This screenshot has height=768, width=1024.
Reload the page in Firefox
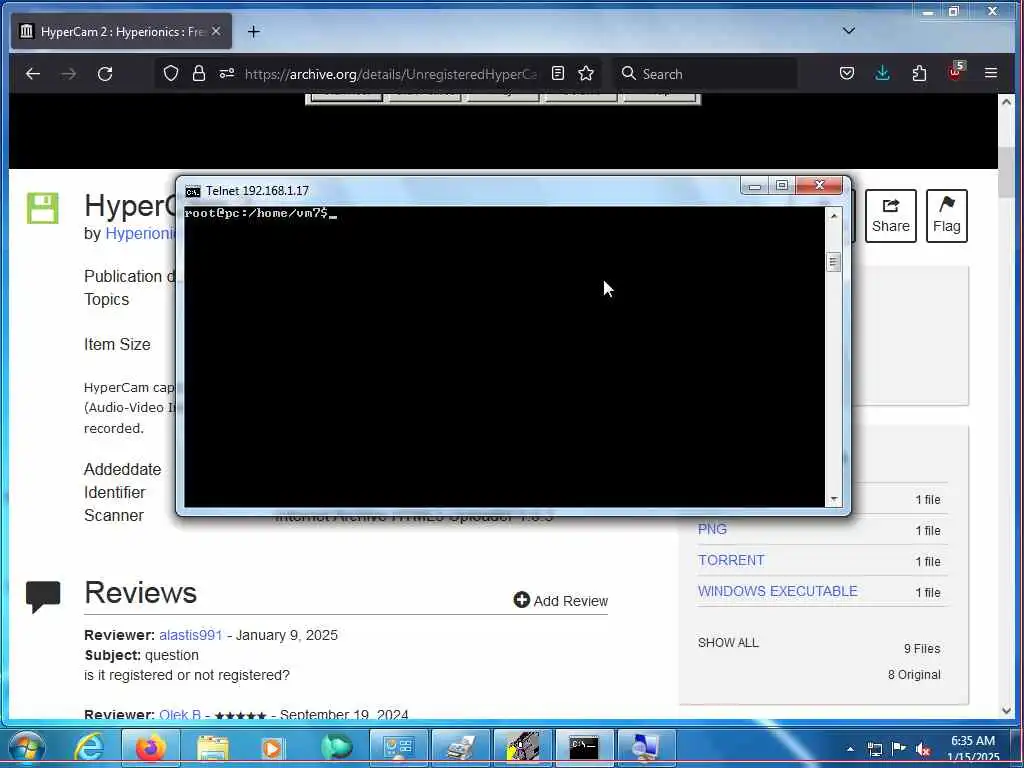[x=105, y=74]
